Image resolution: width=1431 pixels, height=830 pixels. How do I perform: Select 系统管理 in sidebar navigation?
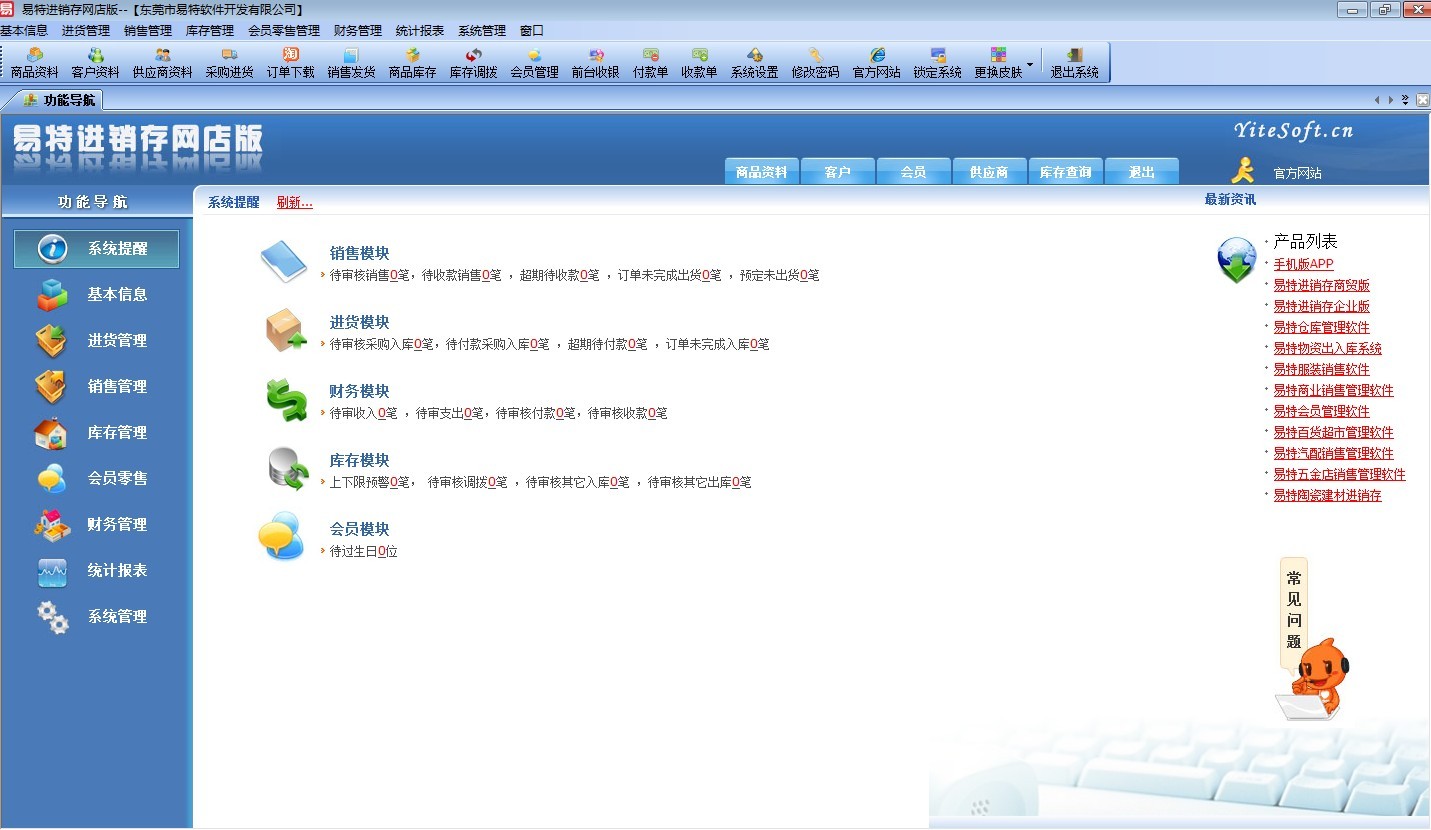pos(96,617)
